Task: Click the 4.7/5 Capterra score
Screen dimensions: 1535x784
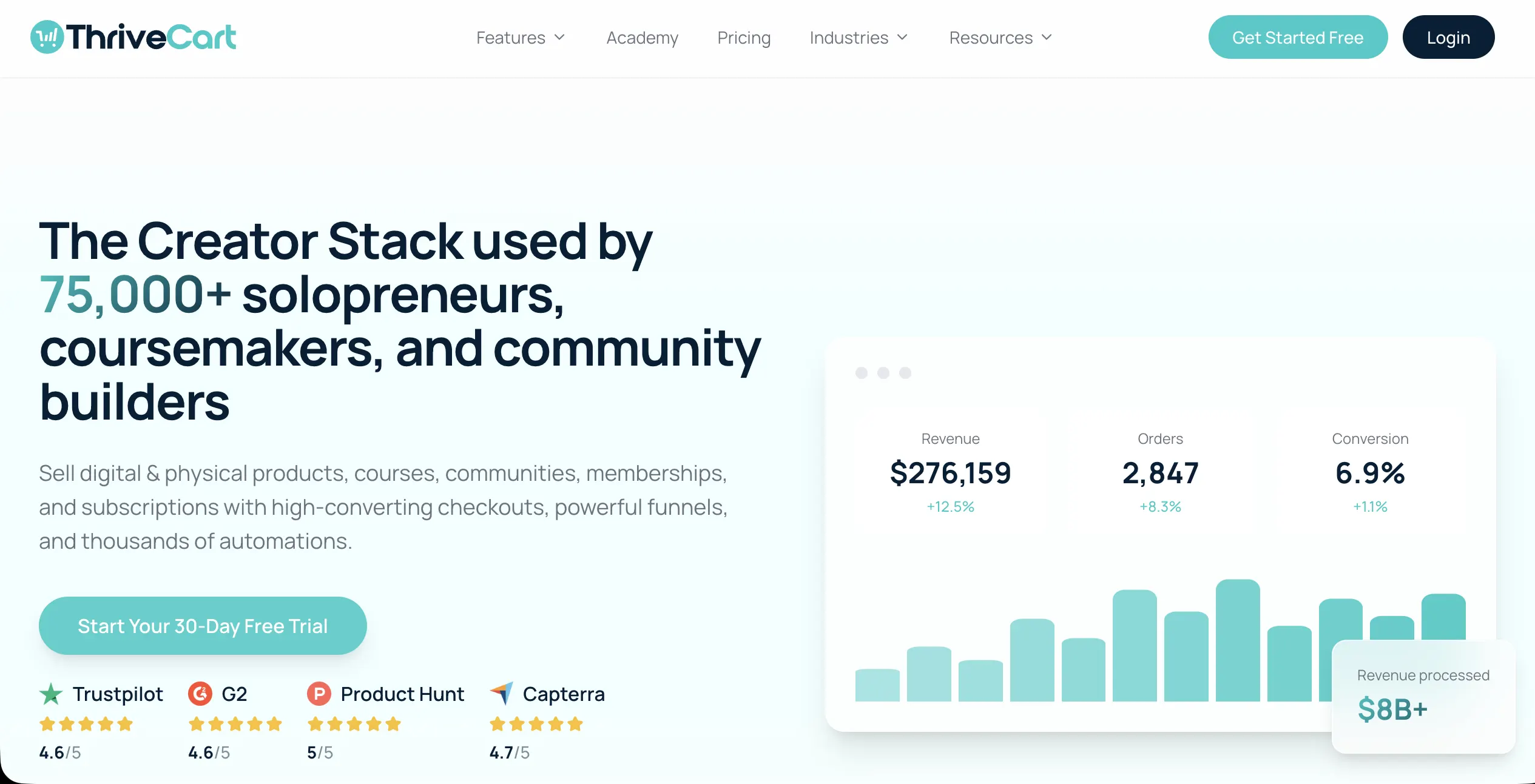Action: pyautogui.click(x=510, y=752)
